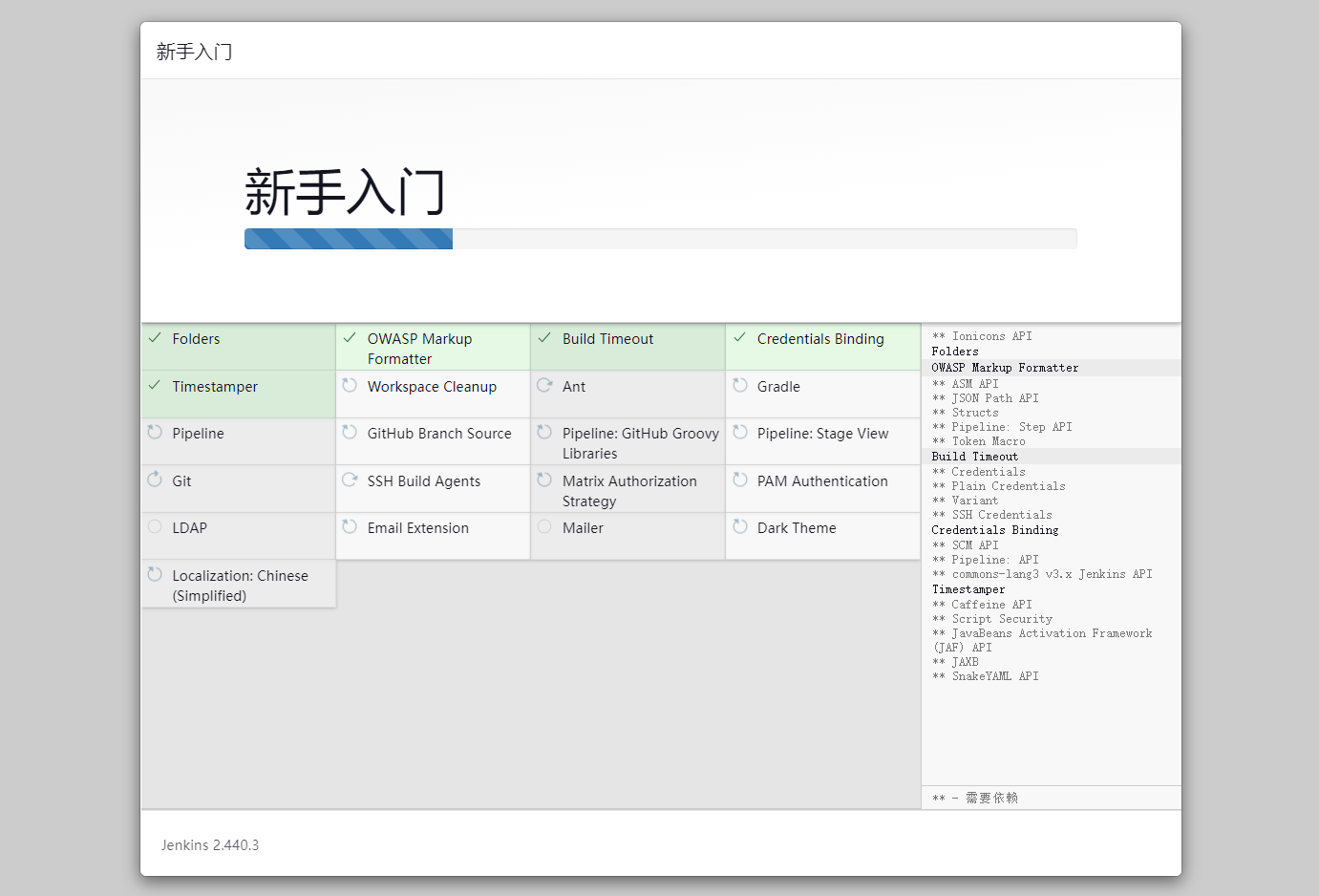Click '** JSON Path API' log line

986,398
